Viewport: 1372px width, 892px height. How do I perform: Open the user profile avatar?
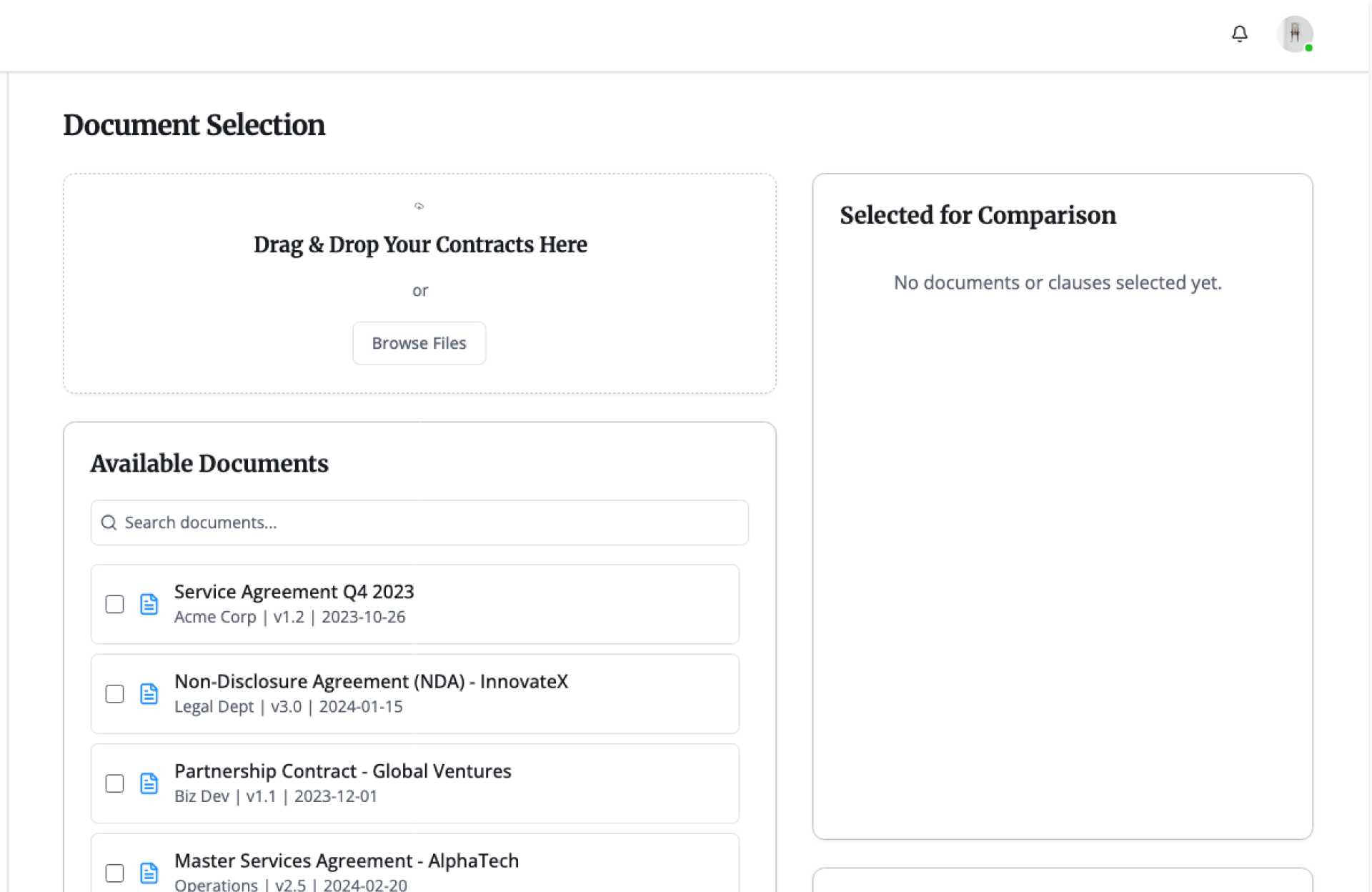pyautogui.click(x=1294, y=34)
